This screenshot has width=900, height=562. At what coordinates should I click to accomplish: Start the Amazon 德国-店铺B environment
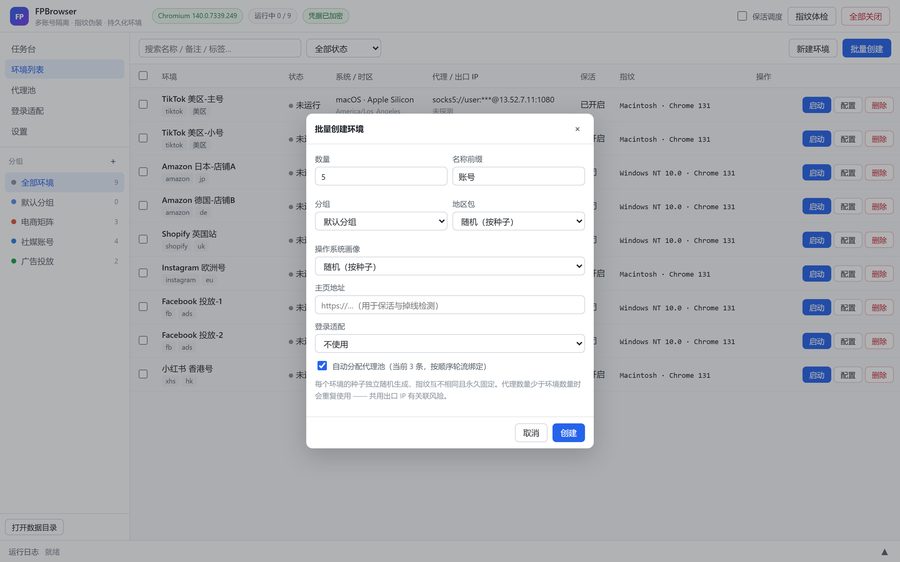(x=816, y=206)
